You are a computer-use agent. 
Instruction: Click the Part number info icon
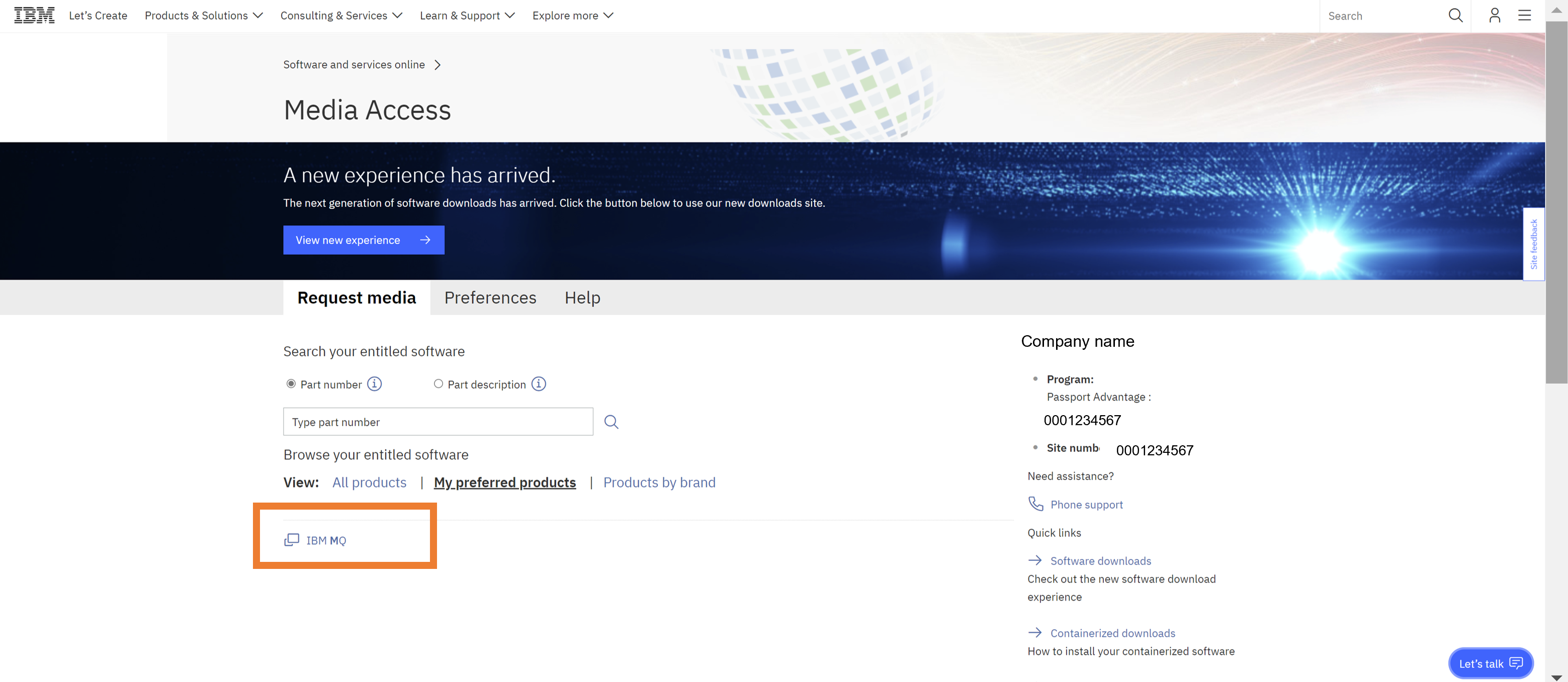pos(374,384)
